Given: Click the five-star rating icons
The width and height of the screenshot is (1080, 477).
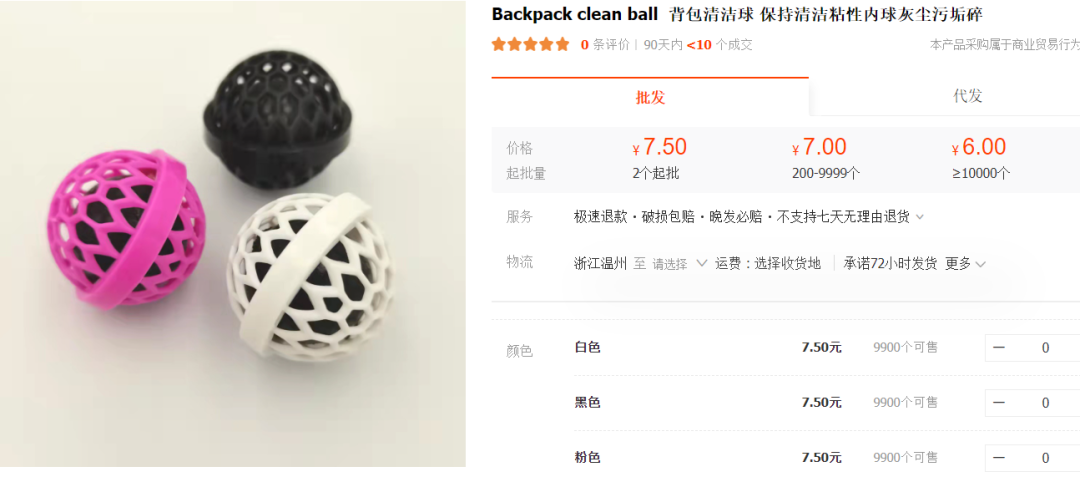Looking at the screenshot, I should click(x=530, y=45).
